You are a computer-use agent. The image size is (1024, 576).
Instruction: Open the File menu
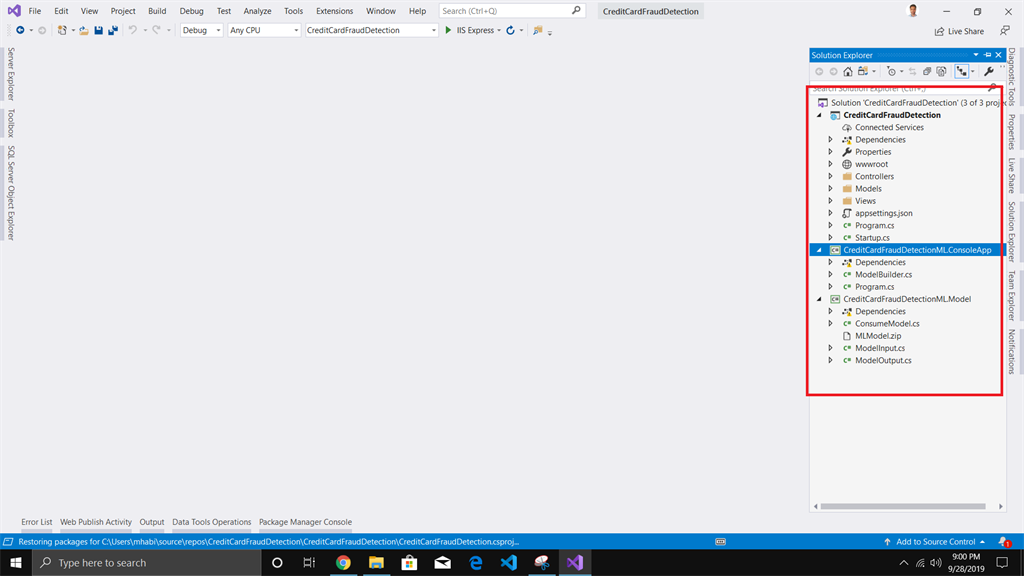click(x=35, y=11)
